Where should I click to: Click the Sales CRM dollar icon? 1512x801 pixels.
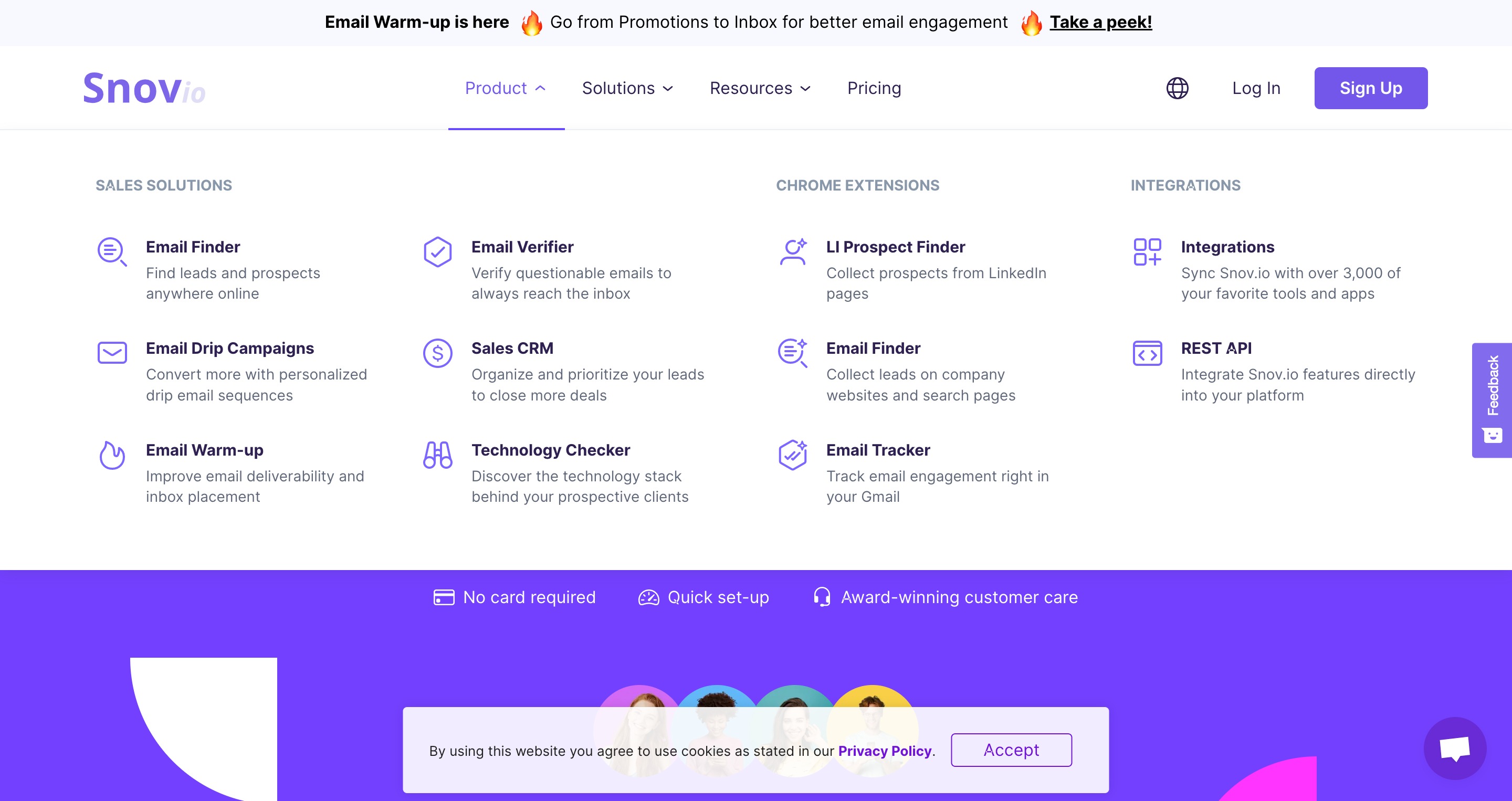tap(438, 353)
